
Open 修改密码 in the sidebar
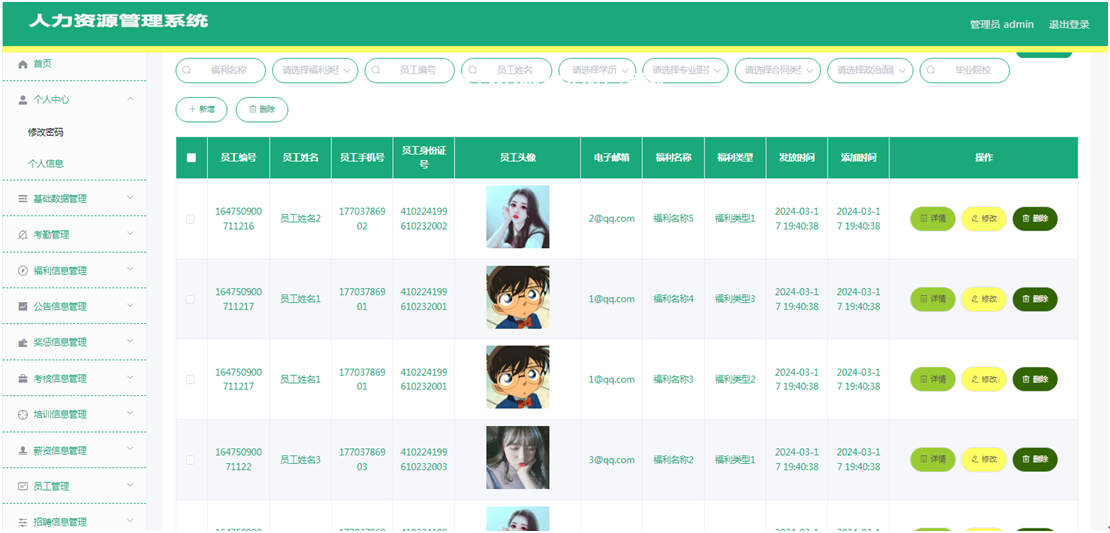[x=46, y=132]
